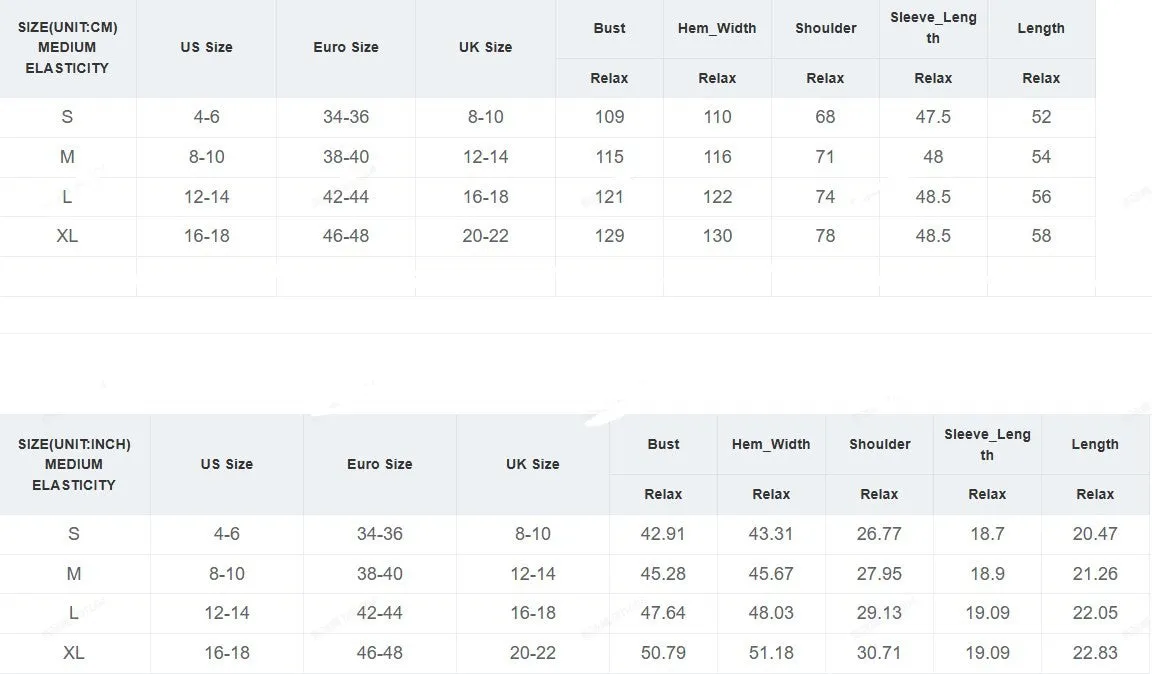Select the length value 58 for XL
The width and height of the screenshot is (1152, 674).
click(1041, 236)
